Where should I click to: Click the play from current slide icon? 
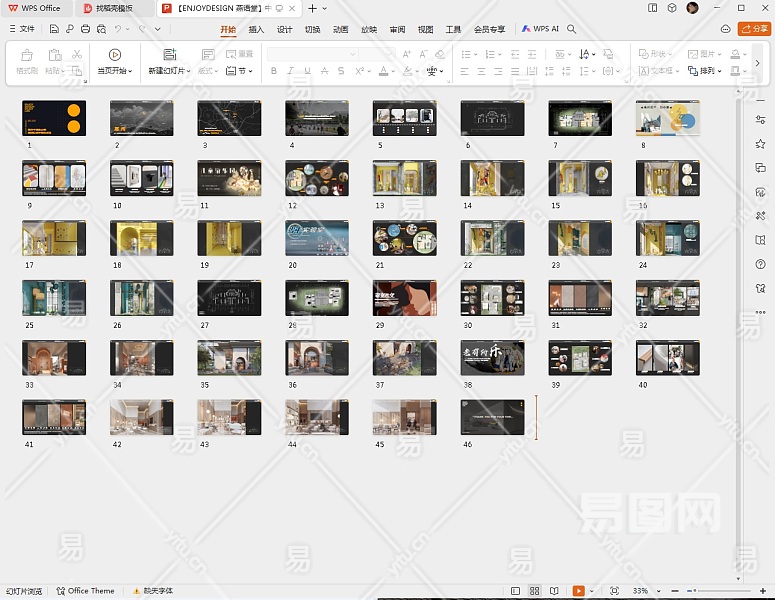click(115, 55)
